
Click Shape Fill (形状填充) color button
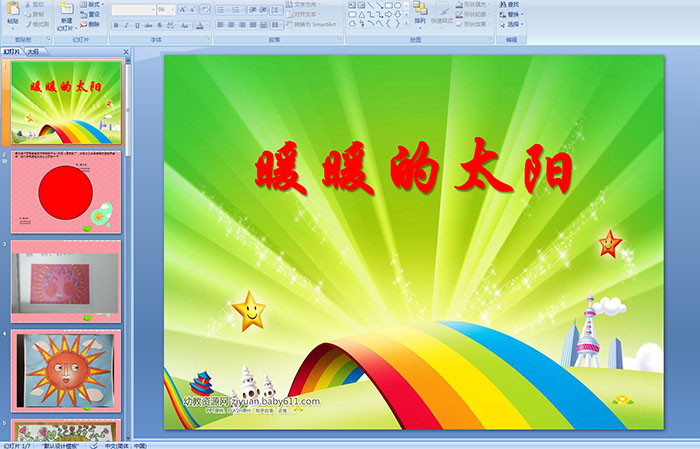[x=474, y=4]
